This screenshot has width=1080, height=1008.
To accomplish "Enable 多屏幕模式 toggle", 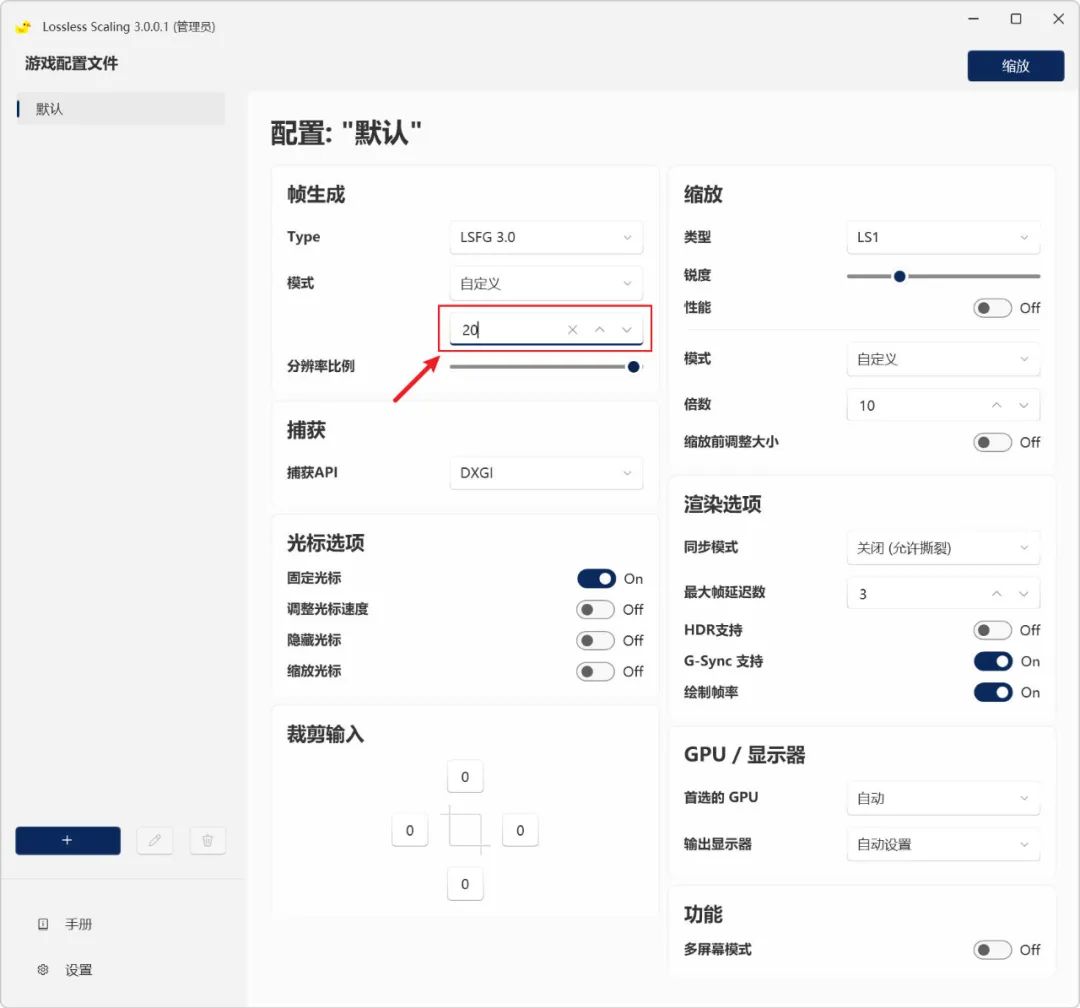I will [x=993, y=950].
